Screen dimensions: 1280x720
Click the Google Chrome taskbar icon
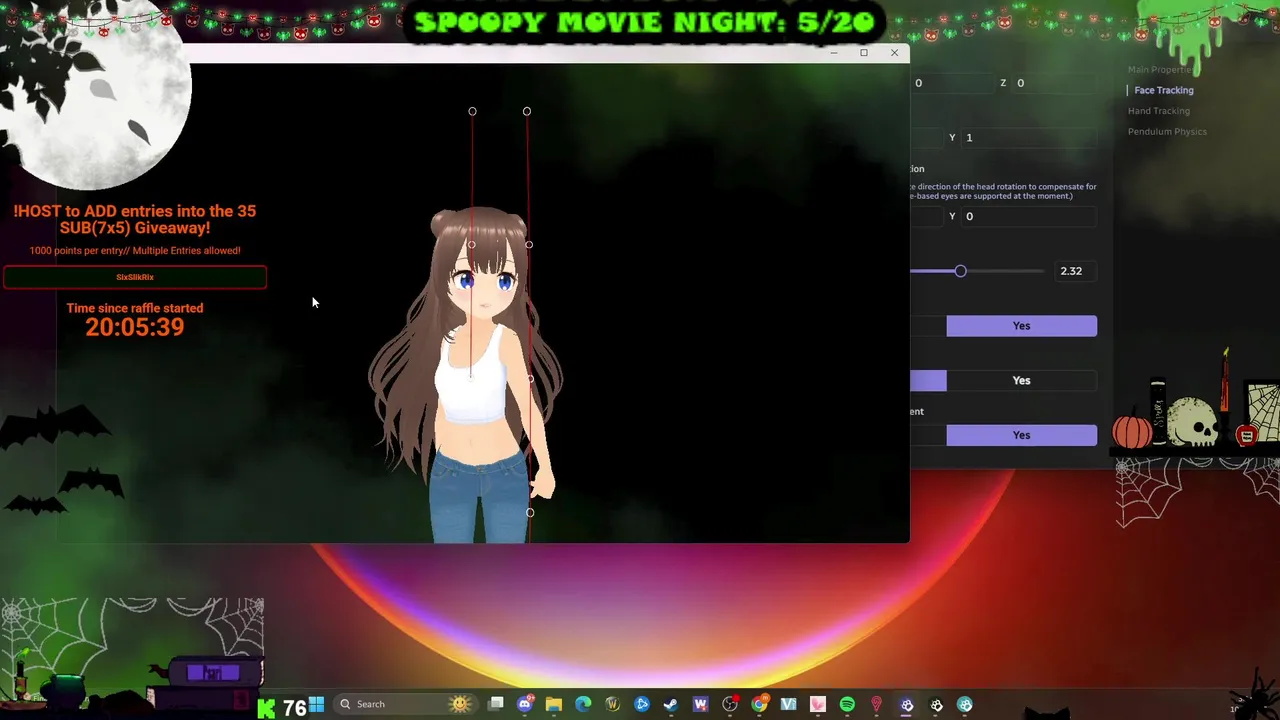click(x=759, y=704)
